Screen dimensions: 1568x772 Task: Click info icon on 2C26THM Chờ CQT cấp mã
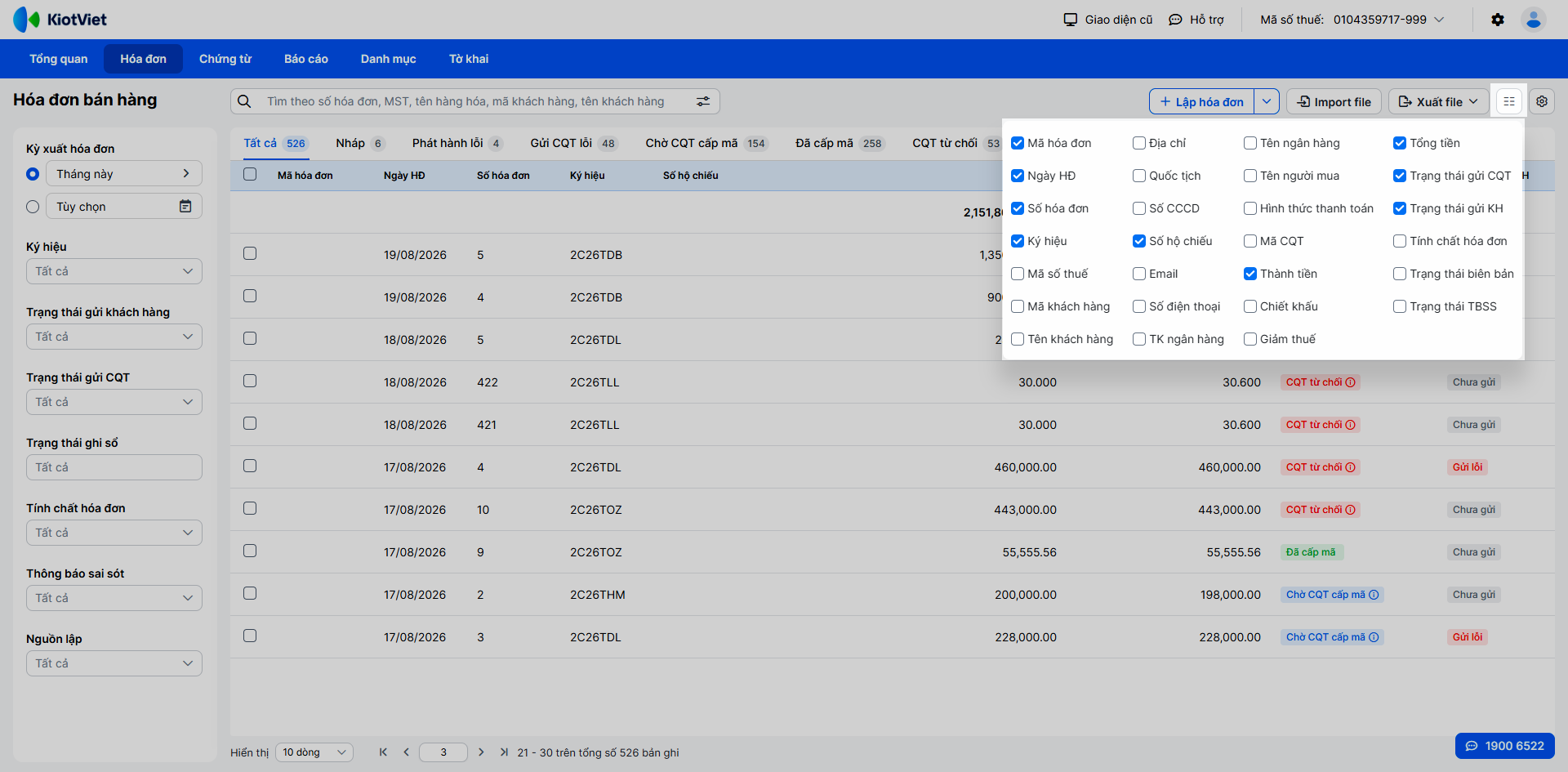[1374, 595]
